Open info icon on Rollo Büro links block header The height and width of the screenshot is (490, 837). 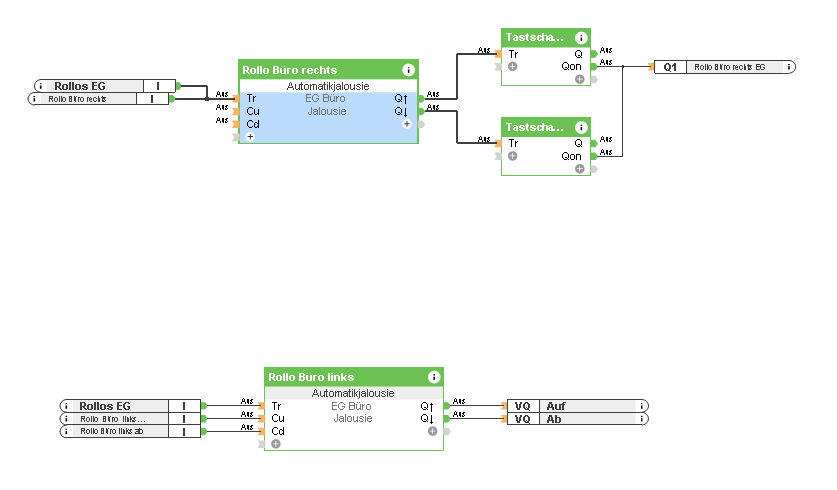point(434,377)
